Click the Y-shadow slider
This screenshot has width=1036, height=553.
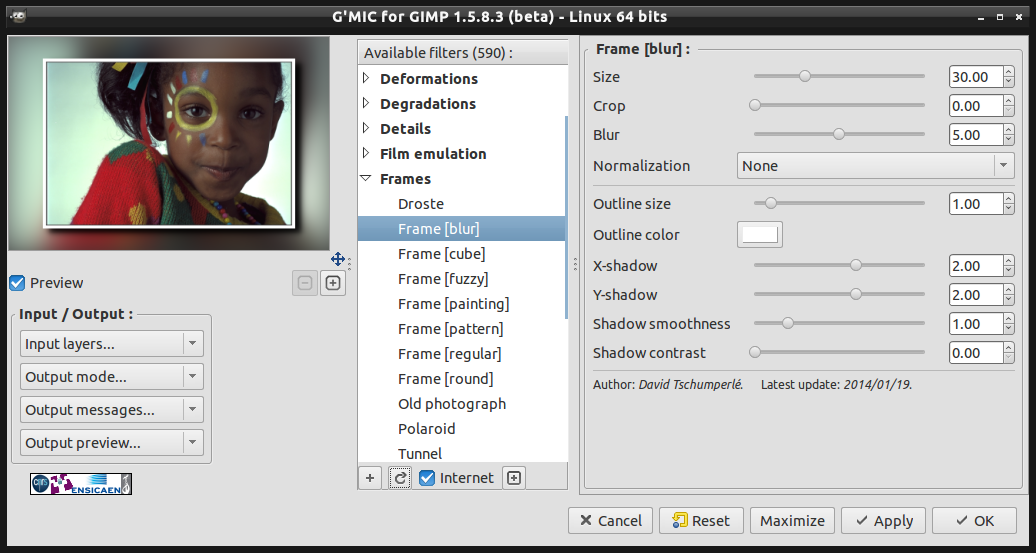tap(839, 295)
